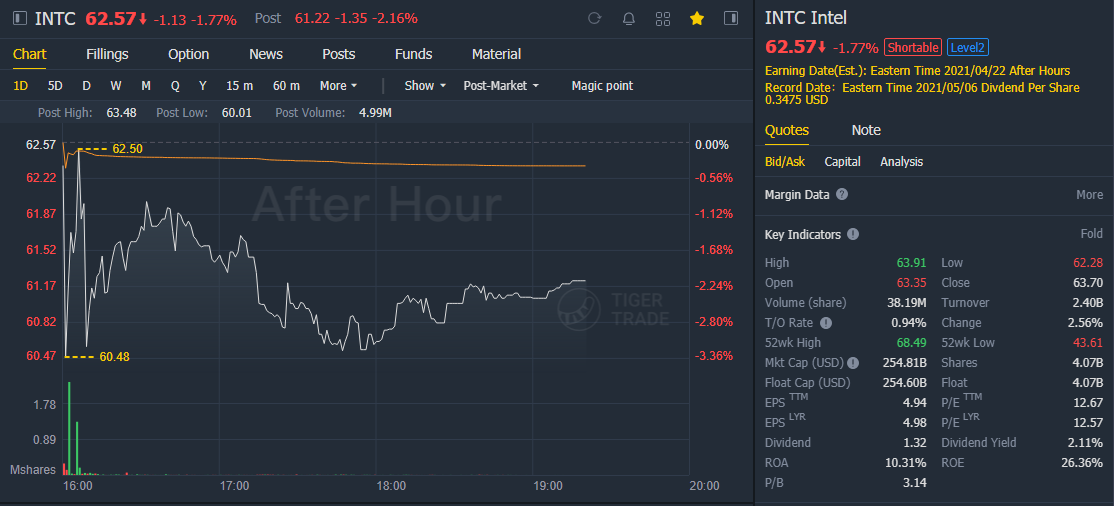
Task: Click the Post Volume 4.99M value
Action: (x=377, y=112)
